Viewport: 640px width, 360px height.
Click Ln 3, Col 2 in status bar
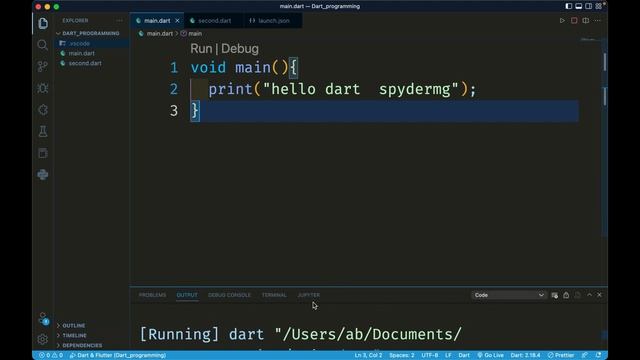[368, 355]
